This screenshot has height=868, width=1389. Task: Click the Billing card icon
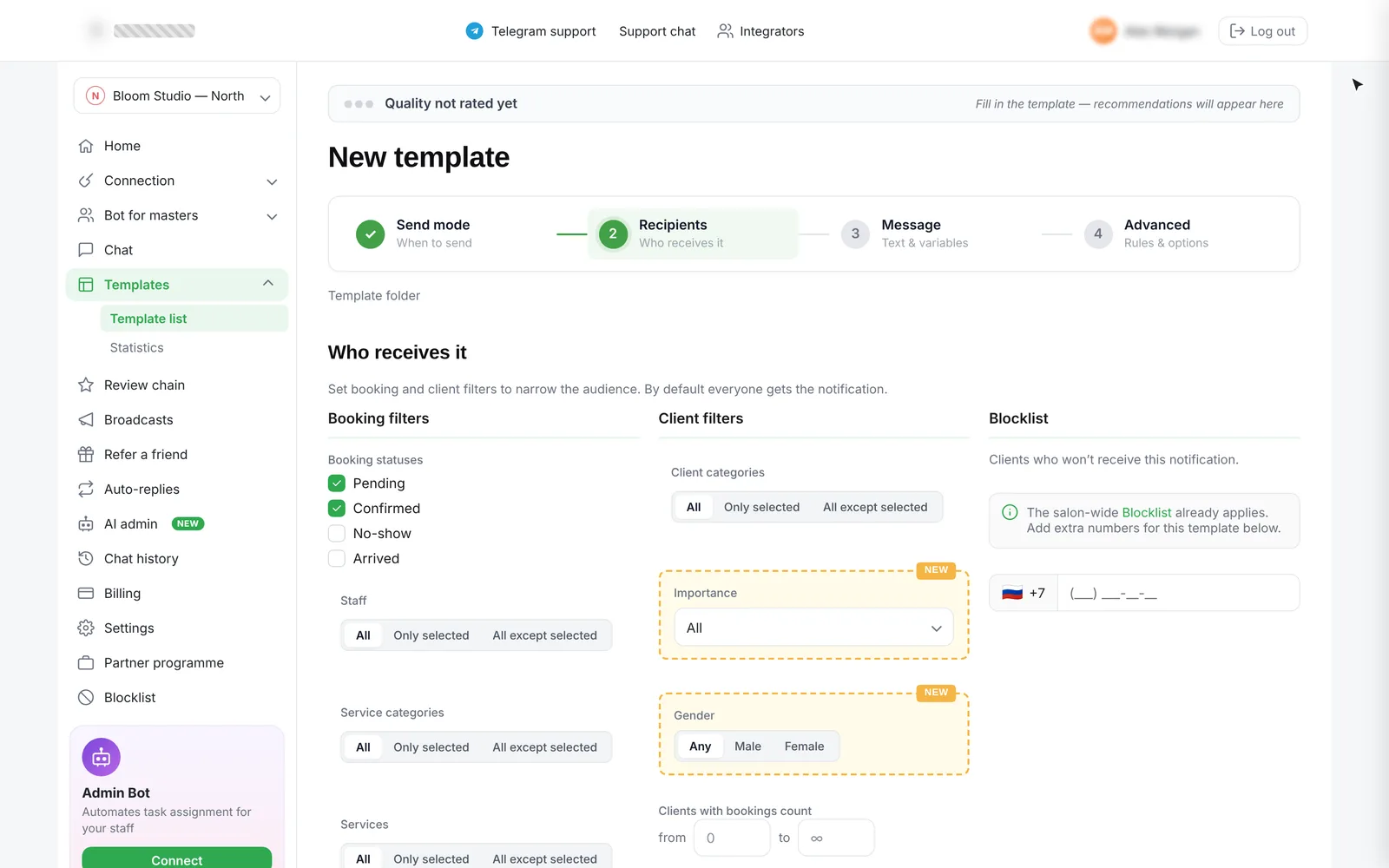coord(86,593)
